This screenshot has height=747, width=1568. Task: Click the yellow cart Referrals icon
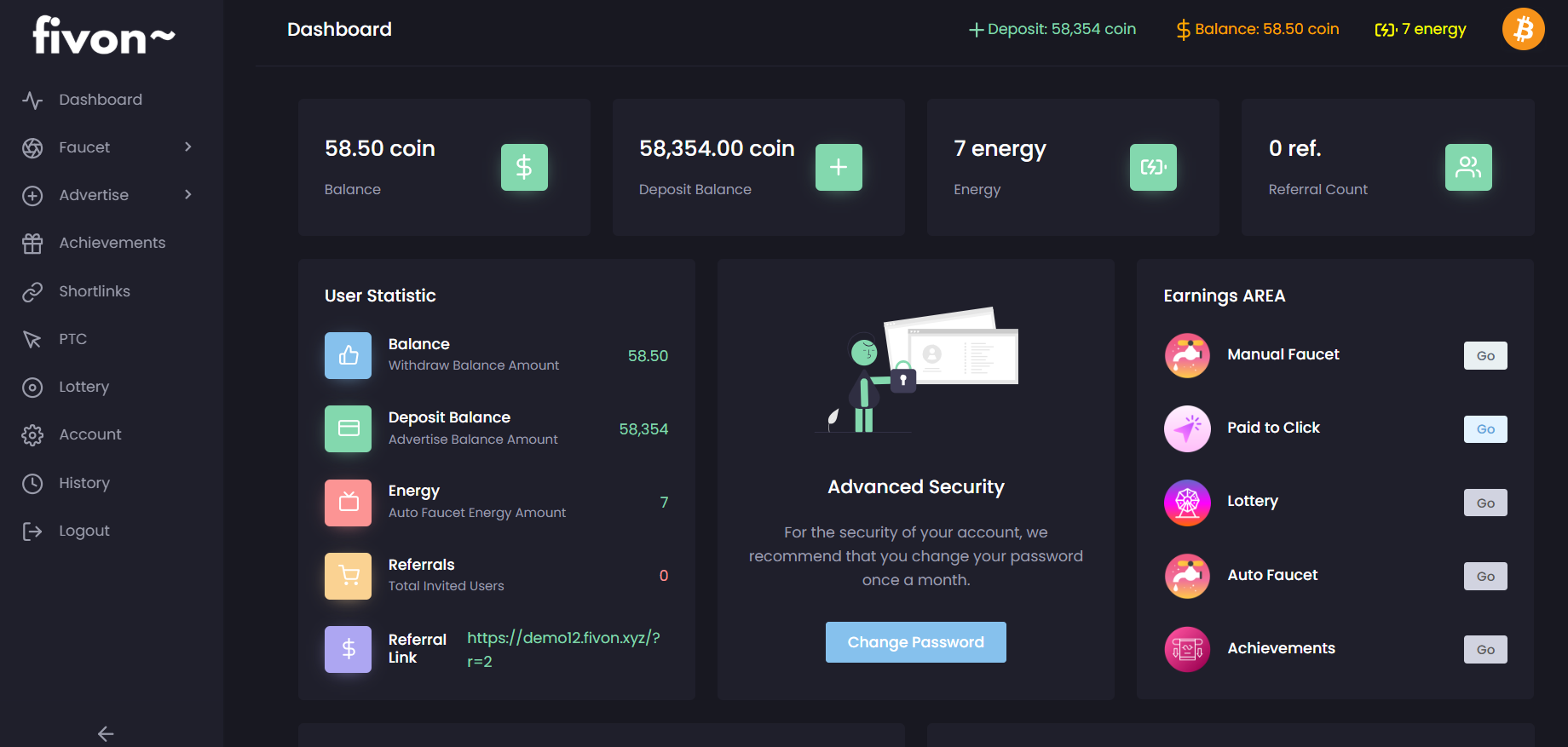point(348,576)
